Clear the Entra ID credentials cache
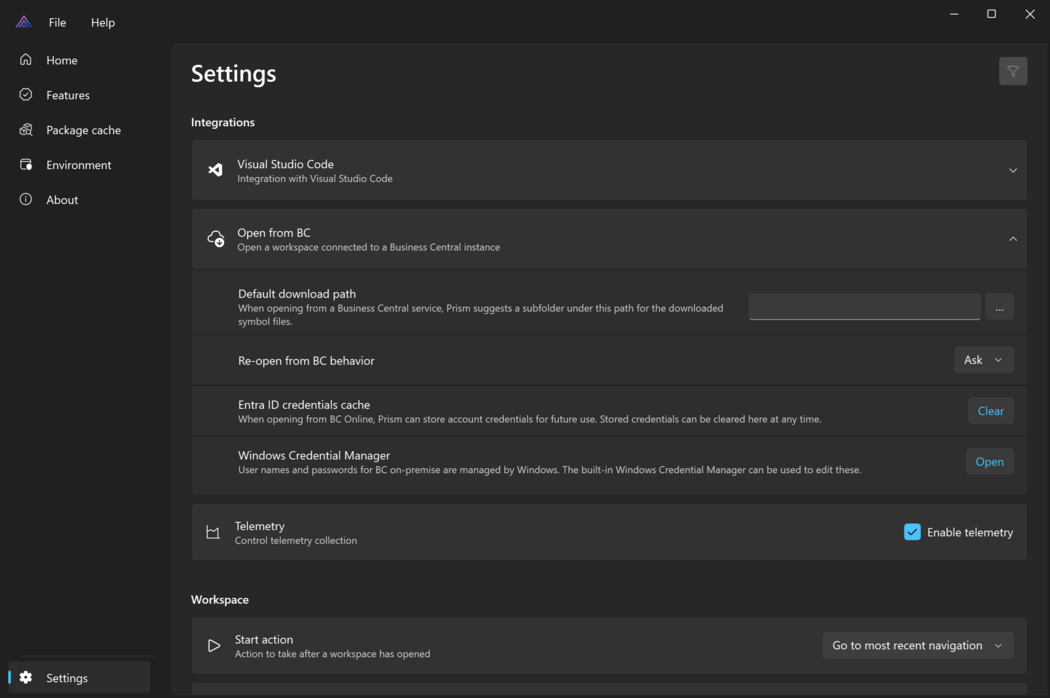The image size is (1050, 698). [x=990, y=411]
